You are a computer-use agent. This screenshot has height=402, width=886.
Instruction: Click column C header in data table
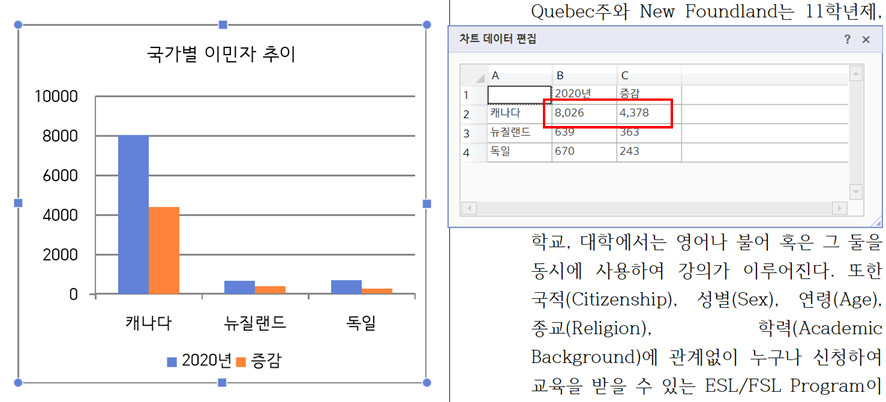point(649,75)
